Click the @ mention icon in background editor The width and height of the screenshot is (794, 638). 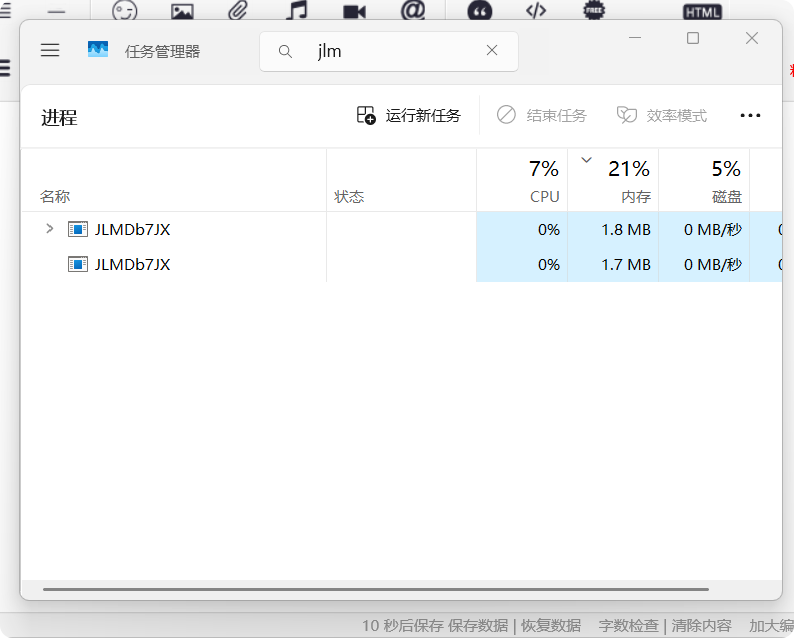pyautogui.click(x=413, y=10)
